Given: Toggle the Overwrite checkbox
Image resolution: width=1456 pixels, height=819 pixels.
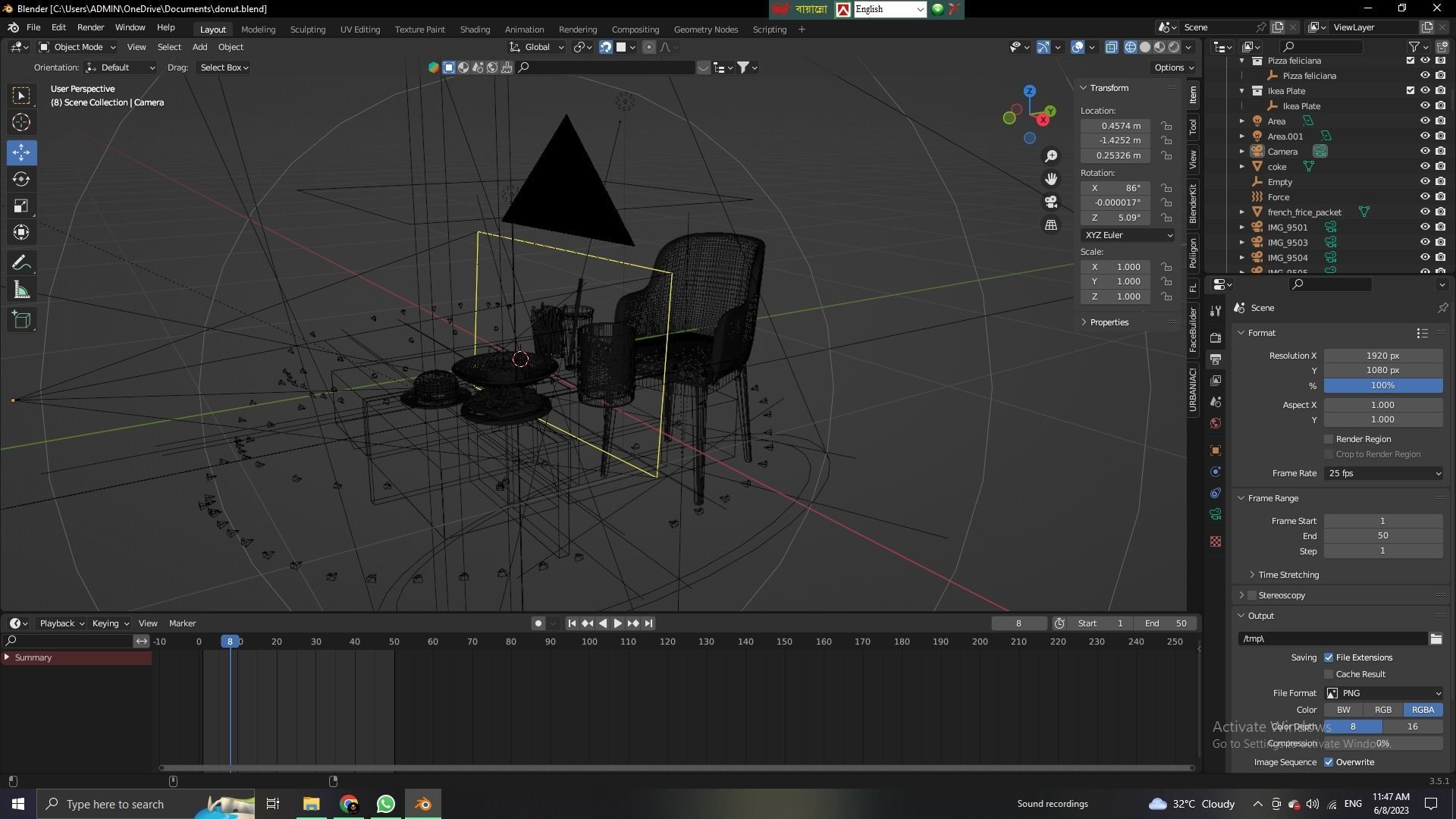Looking at the screenshot, I should click(x=1329, y=762).
